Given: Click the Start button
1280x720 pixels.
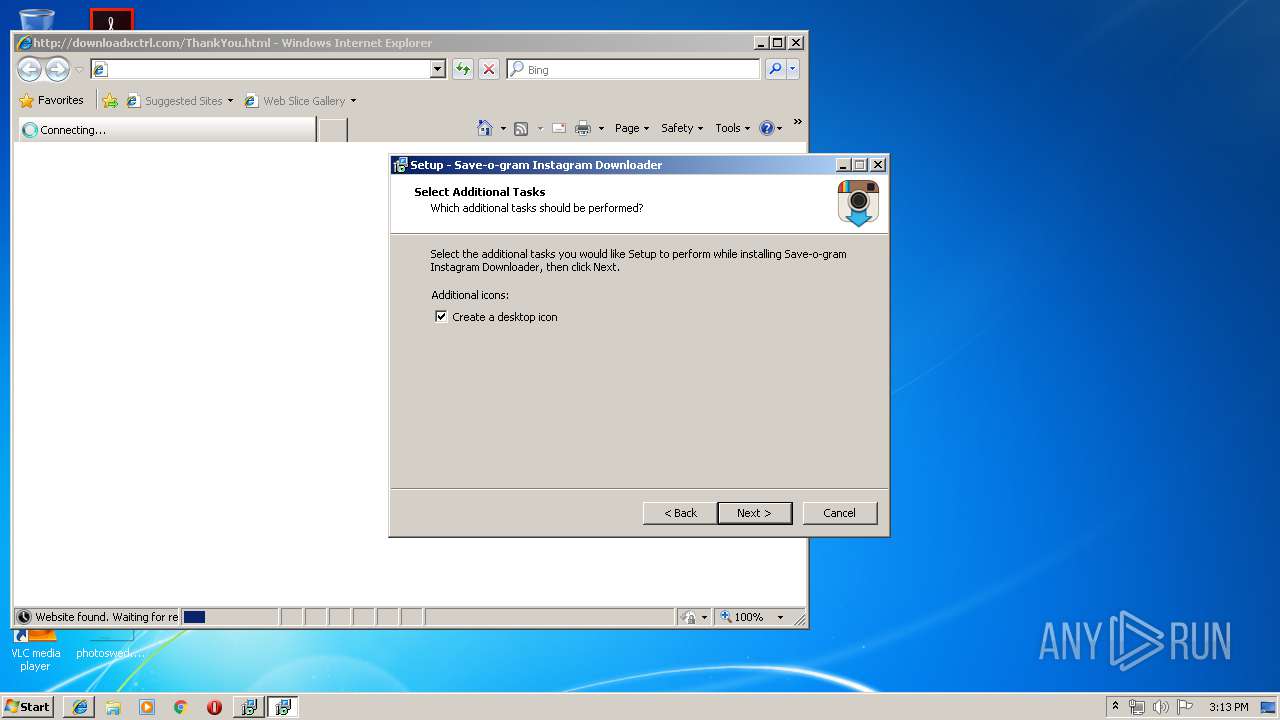Looking at the screenshot, I should point(28,706).
